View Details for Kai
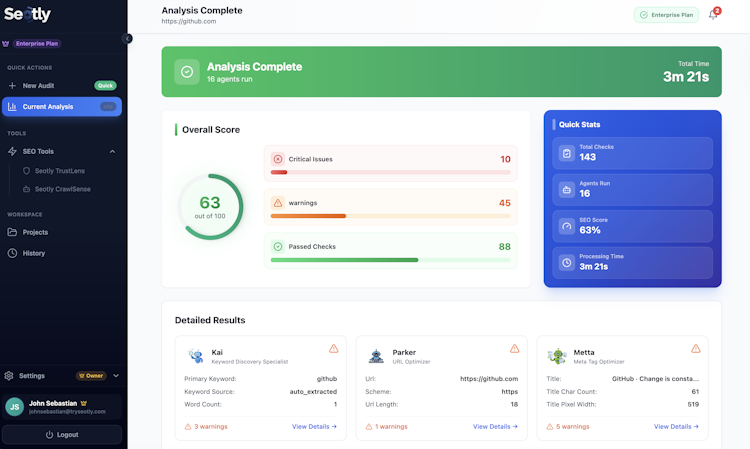750x449 pixels. tap(314, 427)
